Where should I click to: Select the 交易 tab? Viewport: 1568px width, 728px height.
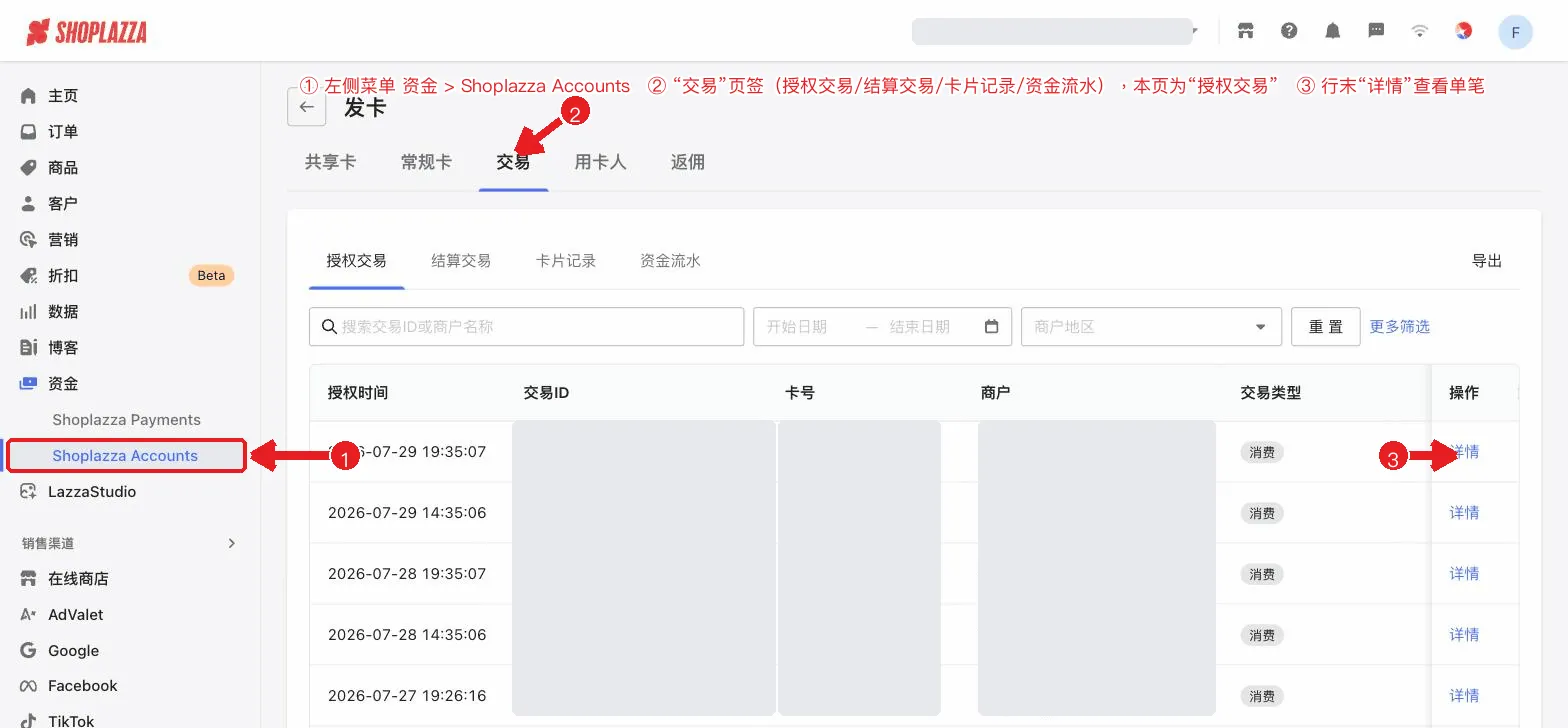coord(513,162)
